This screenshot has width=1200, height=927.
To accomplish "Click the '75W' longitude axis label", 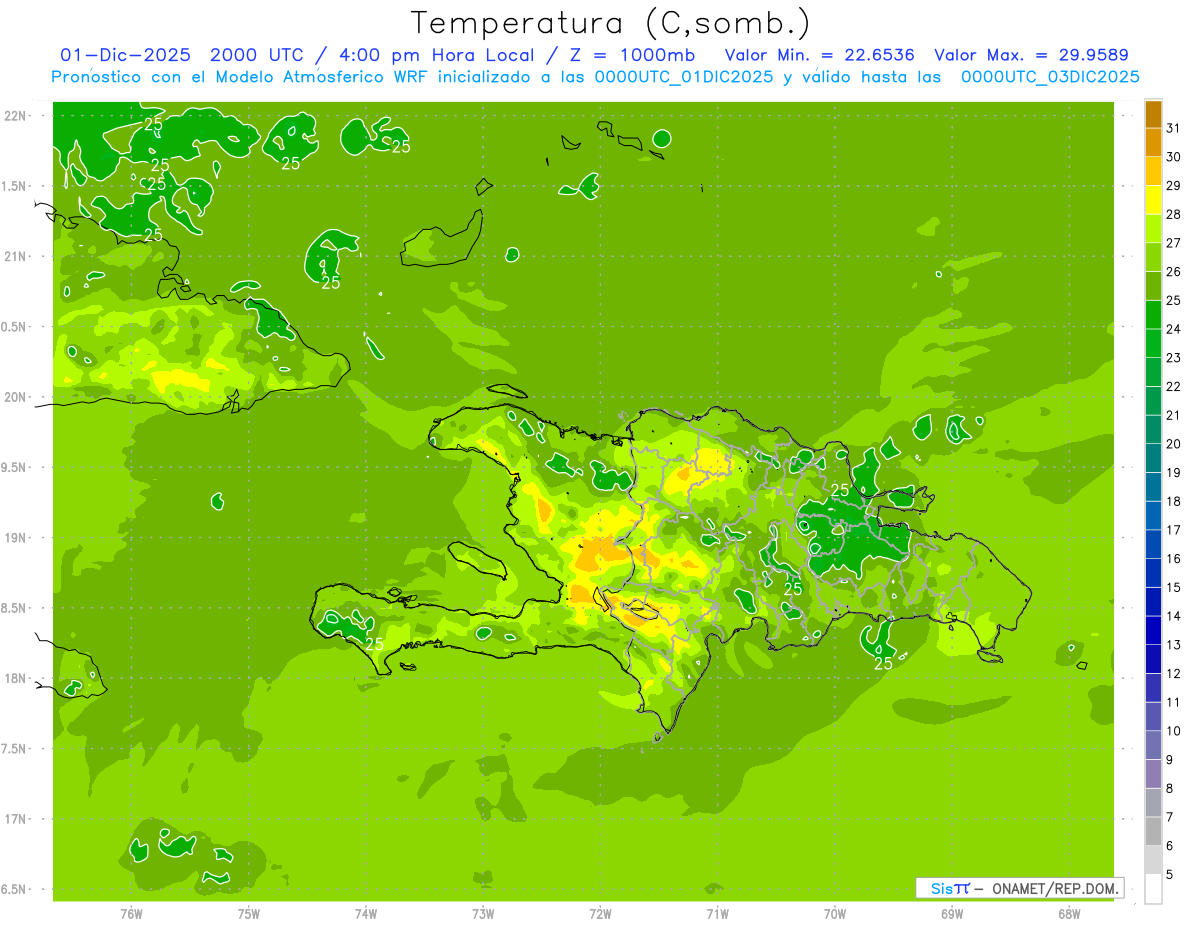I will [x=249, y=914].
